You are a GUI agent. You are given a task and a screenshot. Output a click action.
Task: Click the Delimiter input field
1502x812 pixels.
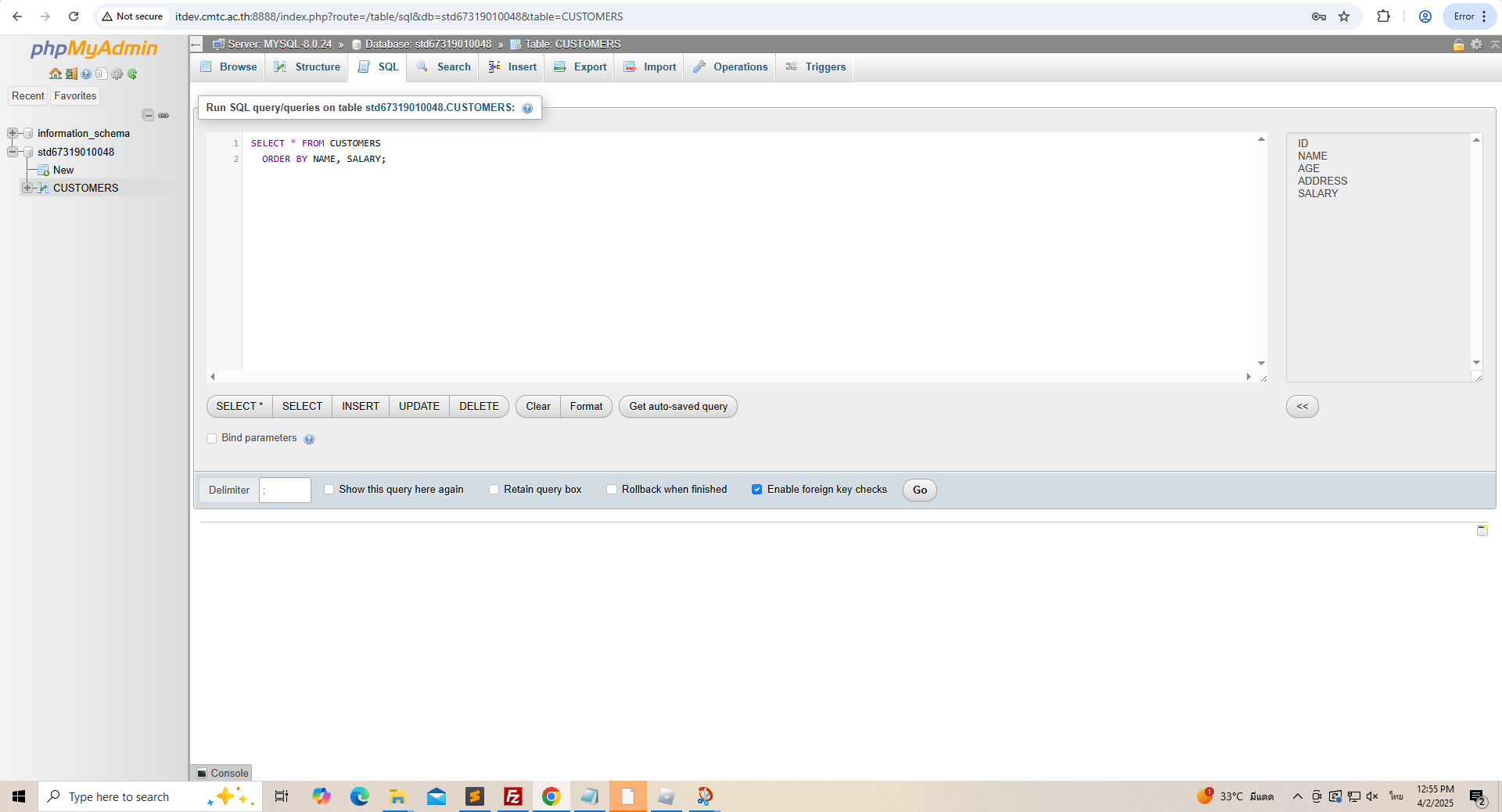point(285,490)
